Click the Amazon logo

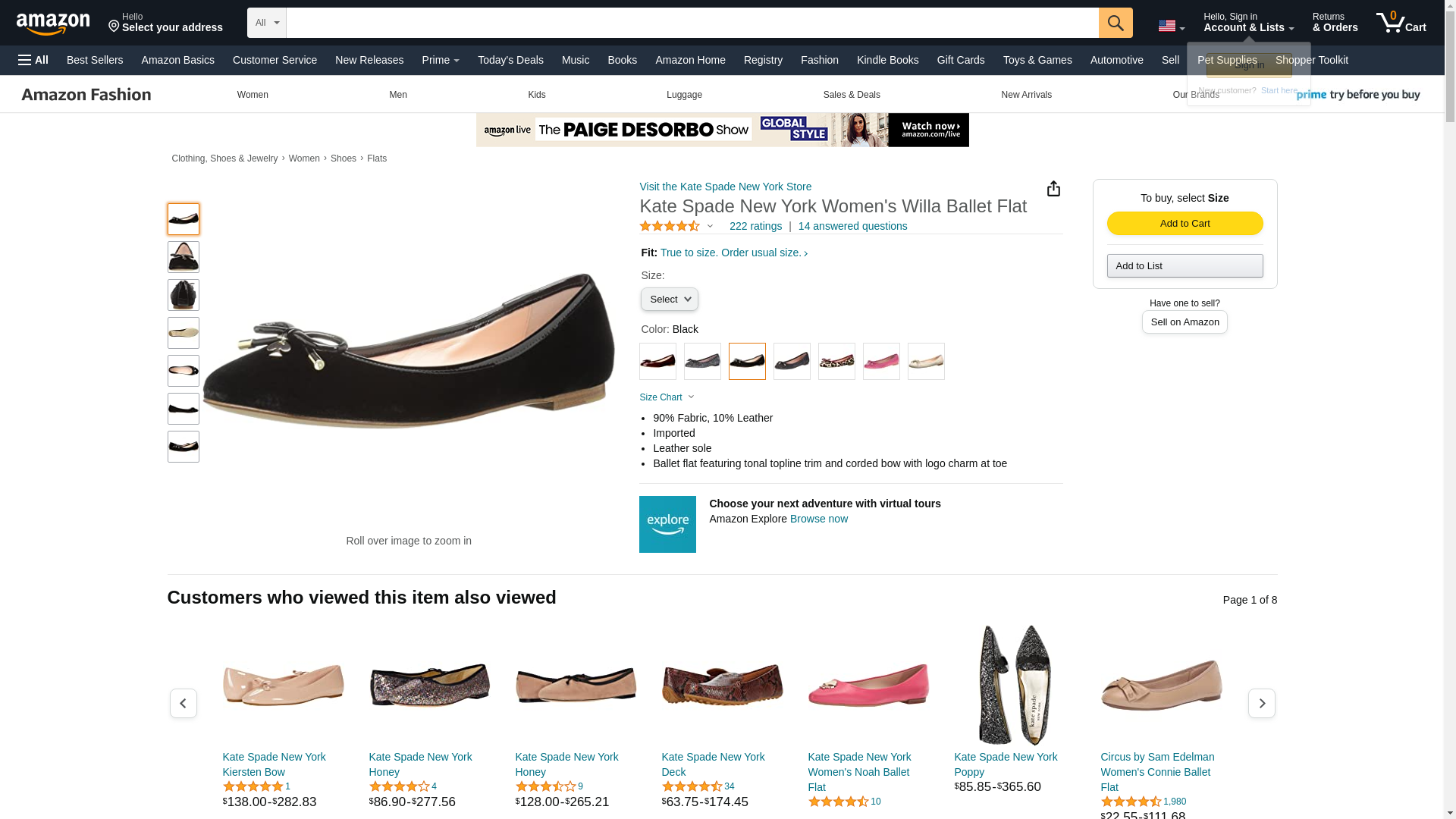53,23
